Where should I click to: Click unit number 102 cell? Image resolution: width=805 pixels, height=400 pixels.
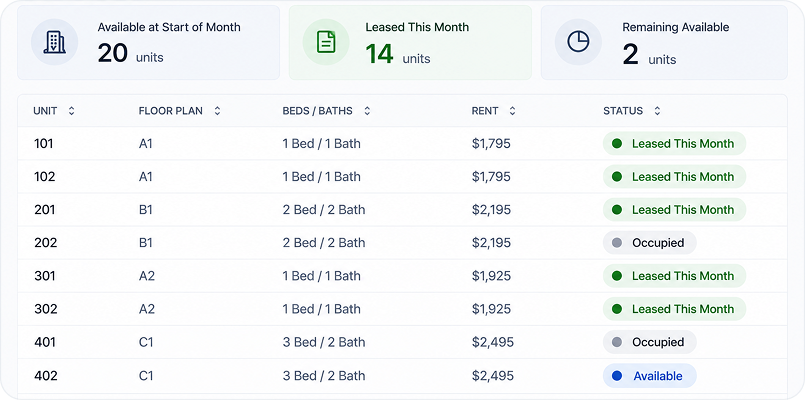pos(45,177)
